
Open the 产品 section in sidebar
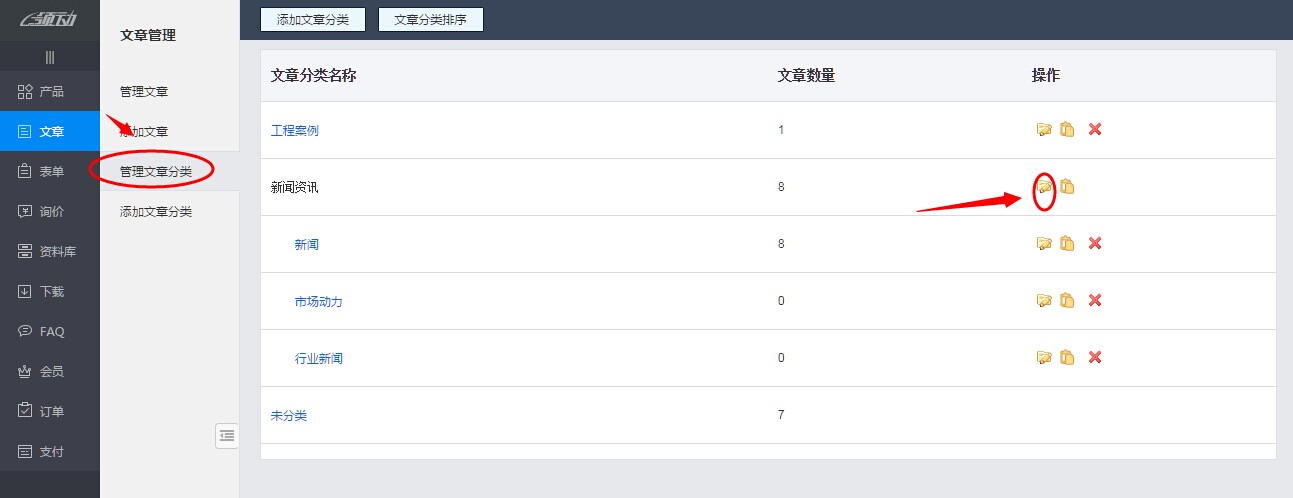click(x=50, y=92)
